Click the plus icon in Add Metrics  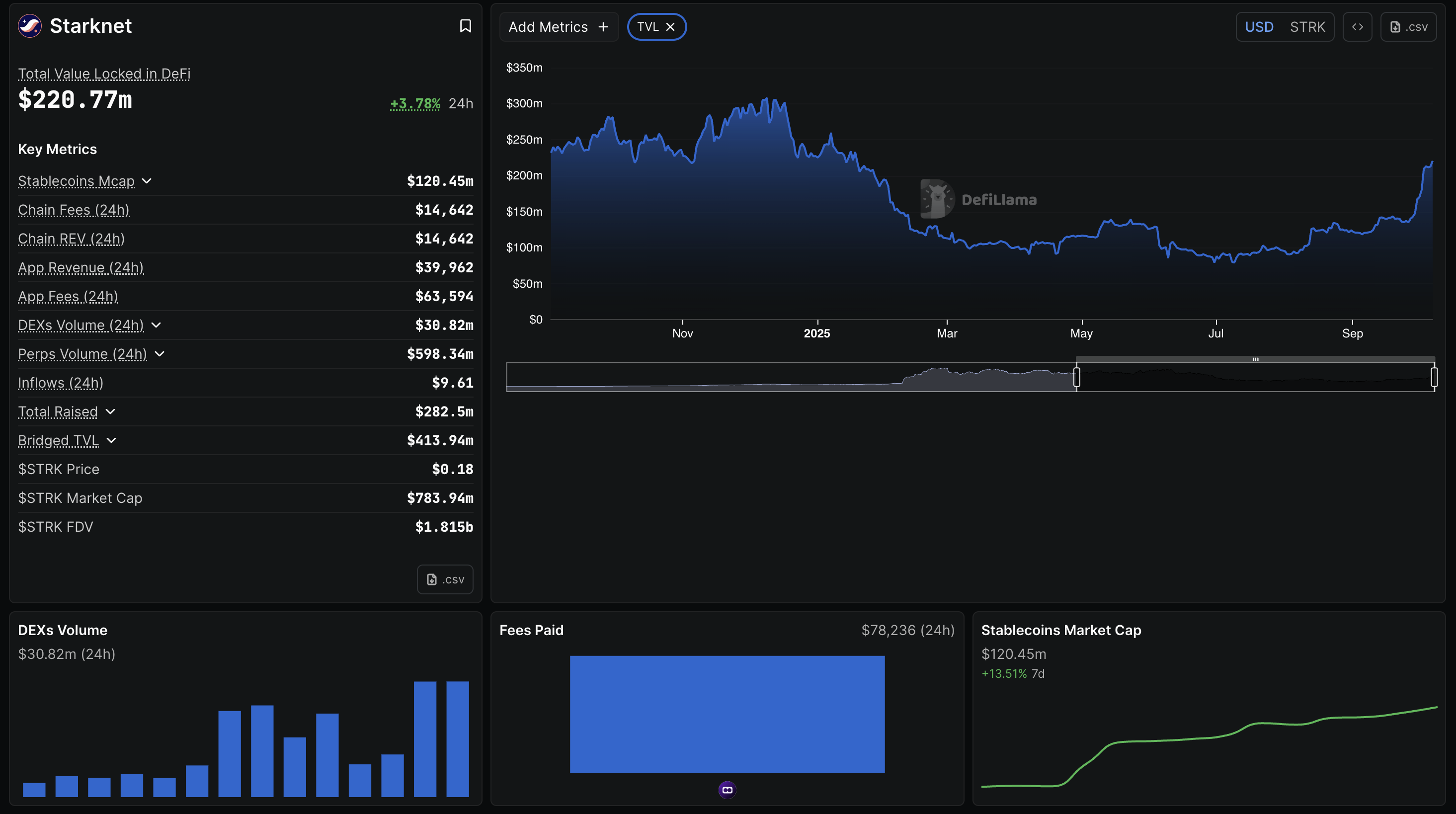[x=603, y=26]
